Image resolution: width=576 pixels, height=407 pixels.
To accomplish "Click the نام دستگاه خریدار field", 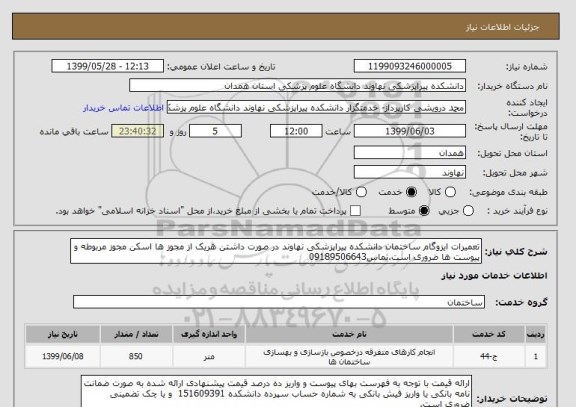I will coord(298,86).
